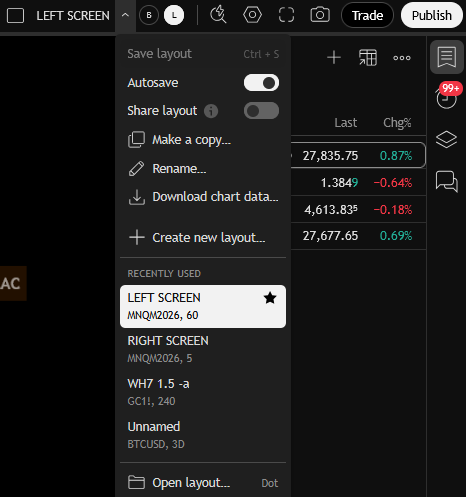Open chart settings hexagon icon
The image size is (466, 497).
[252, 15]
